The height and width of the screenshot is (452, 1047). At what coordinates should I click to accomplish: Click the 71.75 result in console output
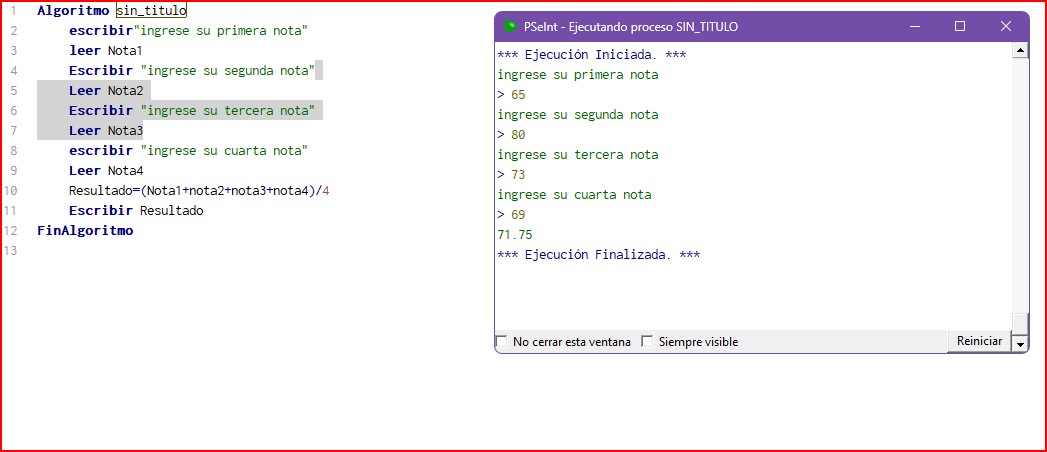[514, 235]
